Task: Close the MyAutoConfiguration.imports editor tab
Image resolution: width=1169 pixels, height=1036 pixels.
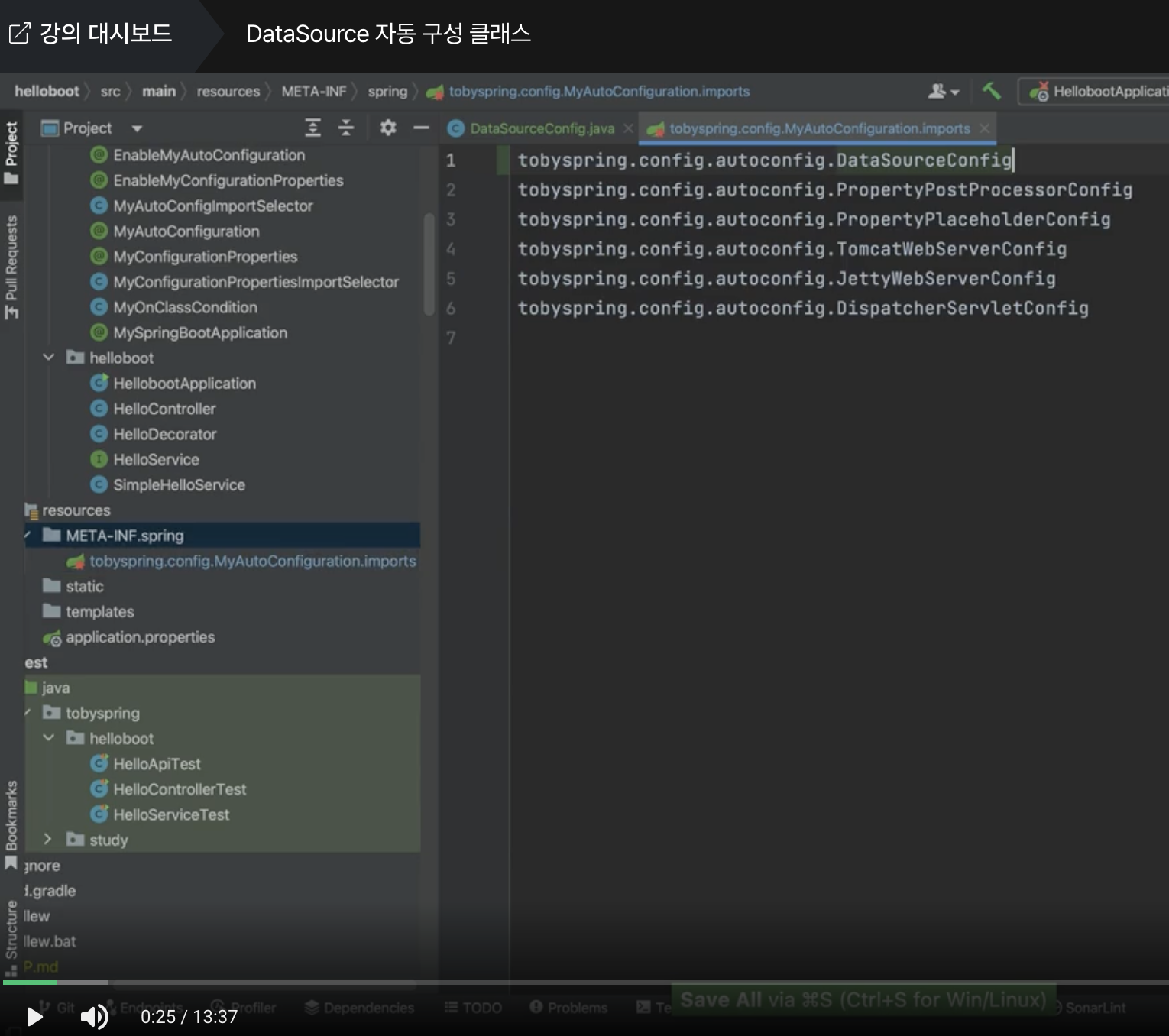Action: coord(984,128)
